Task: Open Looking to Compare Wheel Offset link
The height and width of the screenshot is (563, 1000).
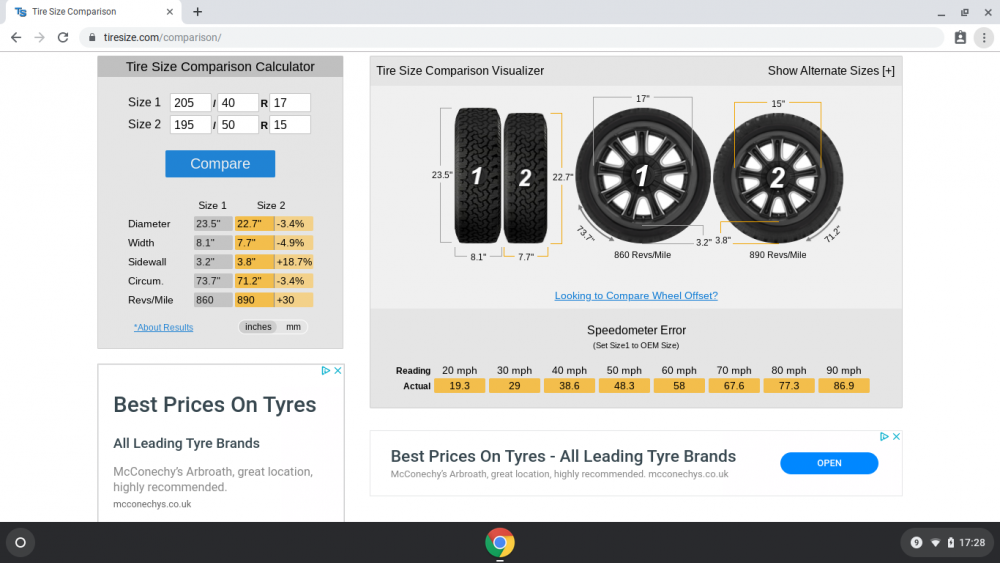Action: click(x=636, y=296)
